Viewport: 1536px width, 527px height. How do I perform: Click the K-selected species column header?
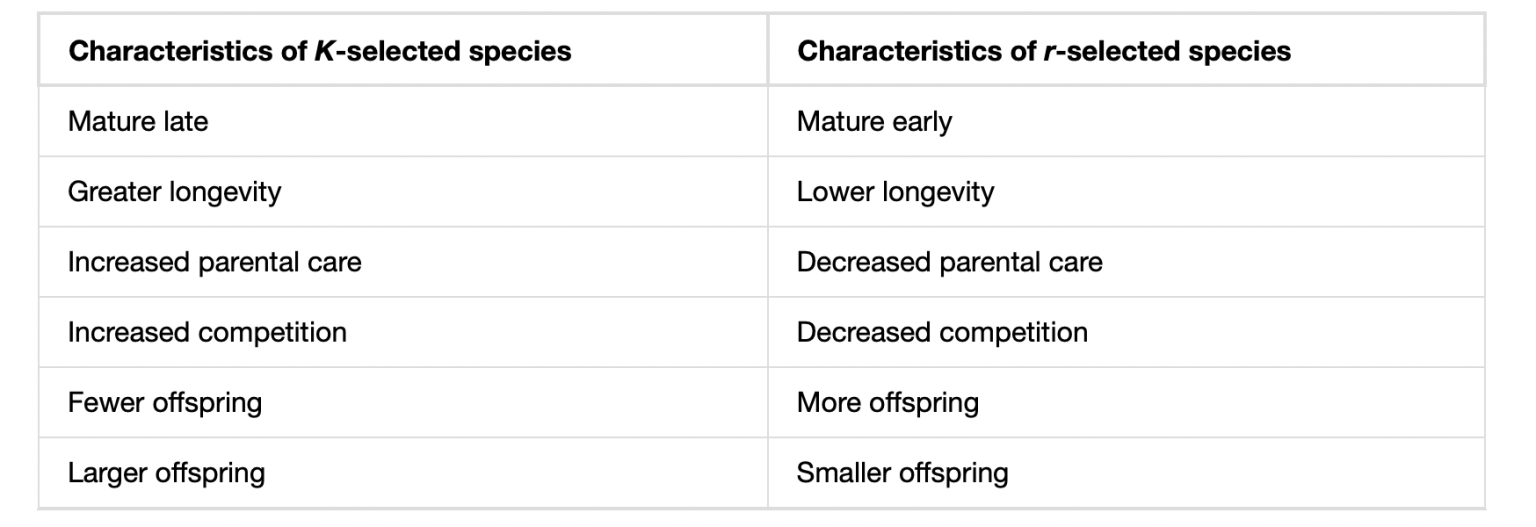[319, 51]
